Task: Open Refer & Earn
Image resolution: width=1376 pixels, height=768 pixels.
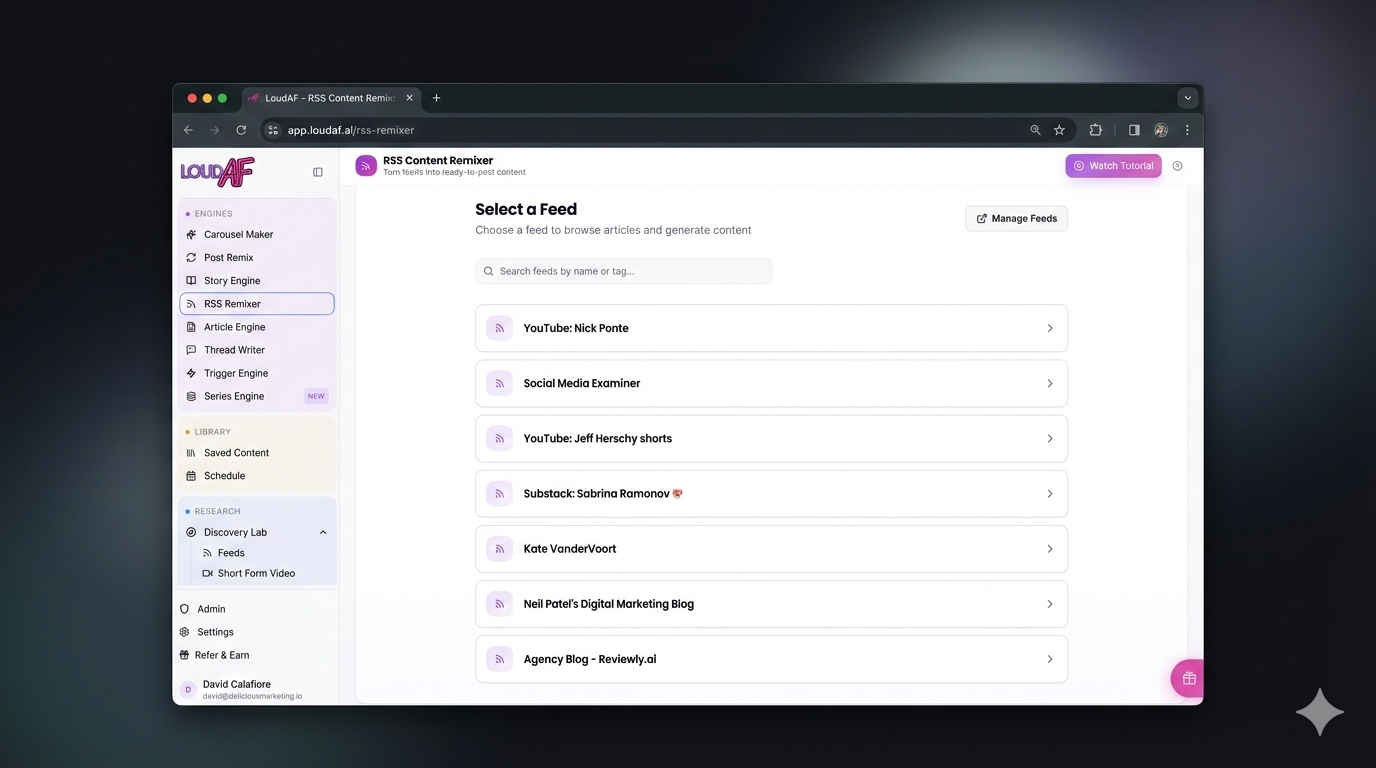Action: pos(222,655)
